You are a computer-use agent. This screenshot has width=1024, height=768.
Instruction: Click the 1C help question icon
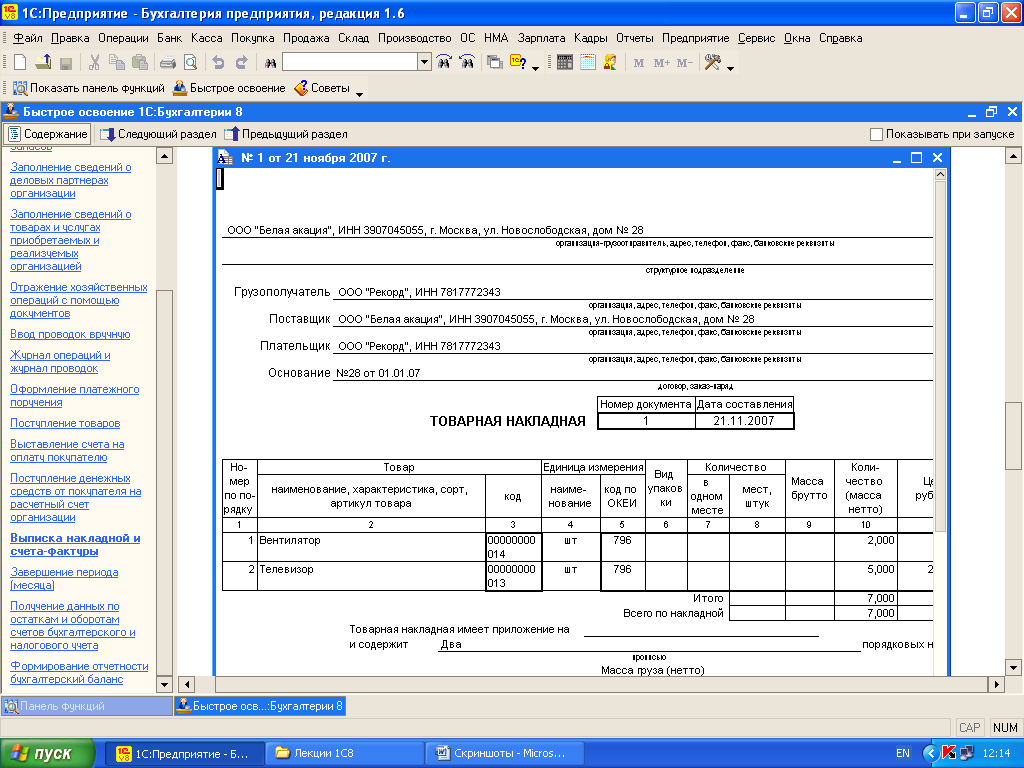click(x=518, y=62)
